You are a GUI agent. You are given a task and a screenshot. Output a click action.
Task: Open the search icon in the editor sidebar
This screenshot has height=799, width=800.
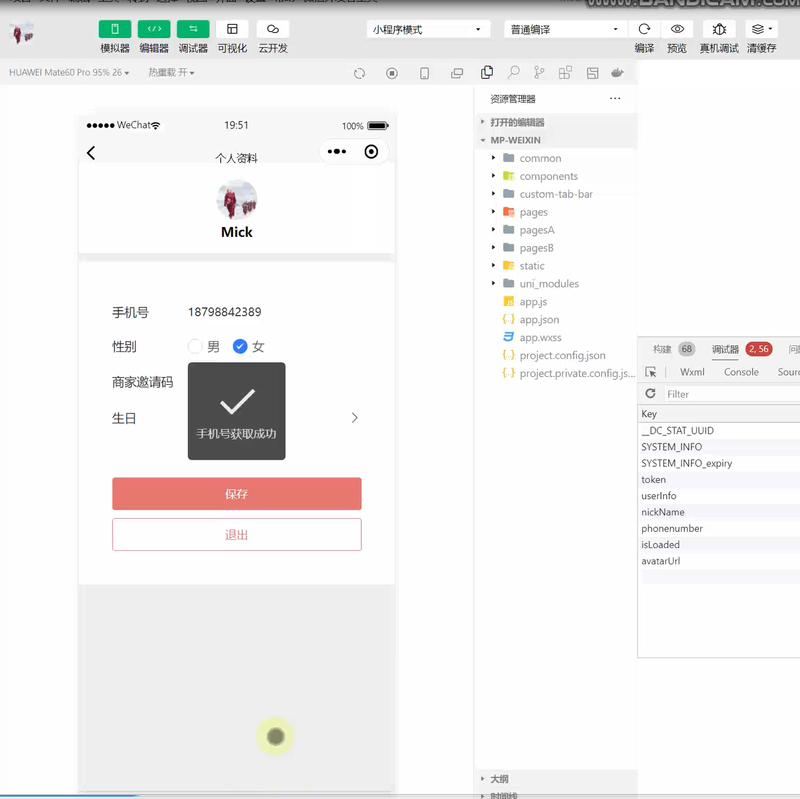[x=513, y=73]
